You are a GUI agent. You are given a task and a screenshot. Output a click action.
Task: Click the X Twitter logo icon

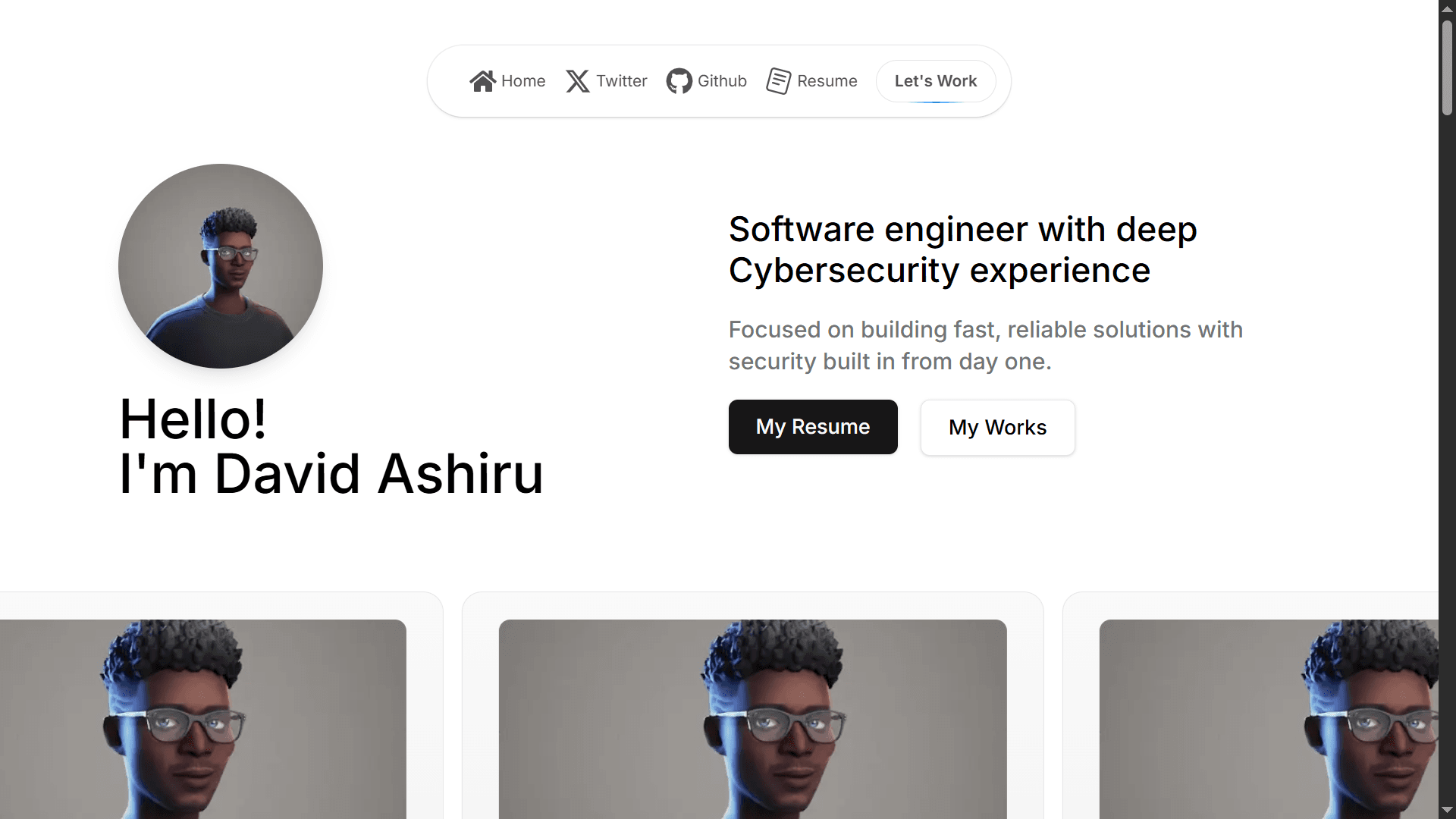click(578, 81)
